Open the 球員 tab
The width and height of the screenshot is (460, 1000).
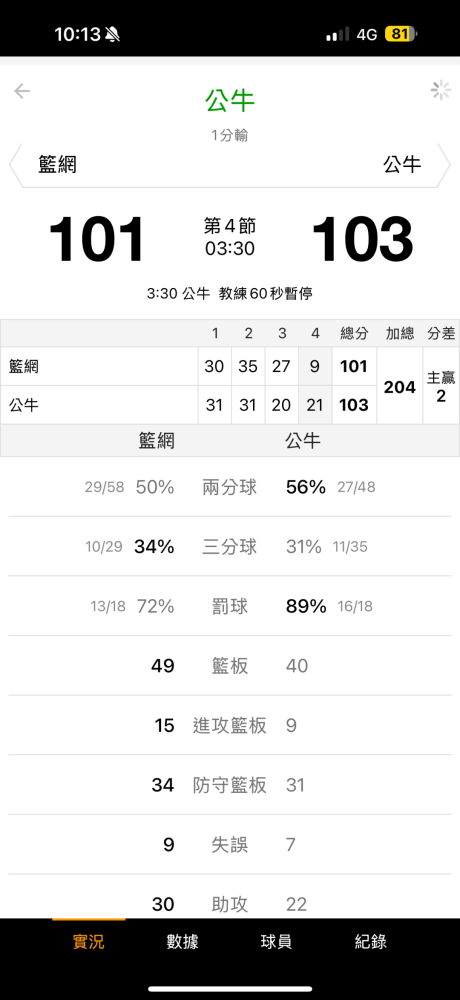(277, 941)
